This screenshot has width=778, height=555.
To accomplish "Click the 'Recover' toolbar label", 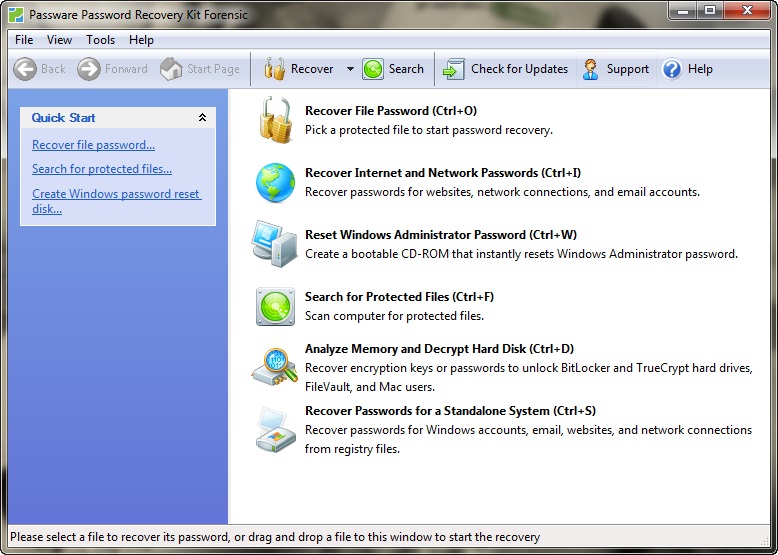I will click(312, 69).
